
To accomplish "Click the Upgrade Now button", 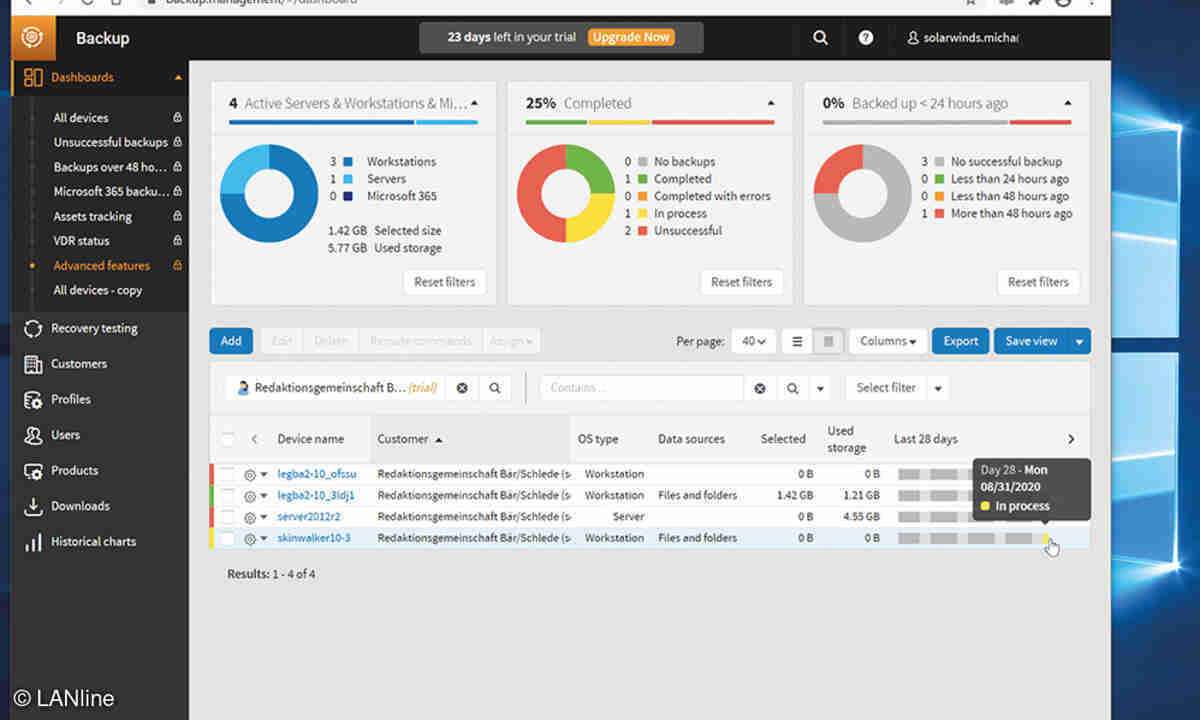I will pyautogui.click(x=630, y=38).
